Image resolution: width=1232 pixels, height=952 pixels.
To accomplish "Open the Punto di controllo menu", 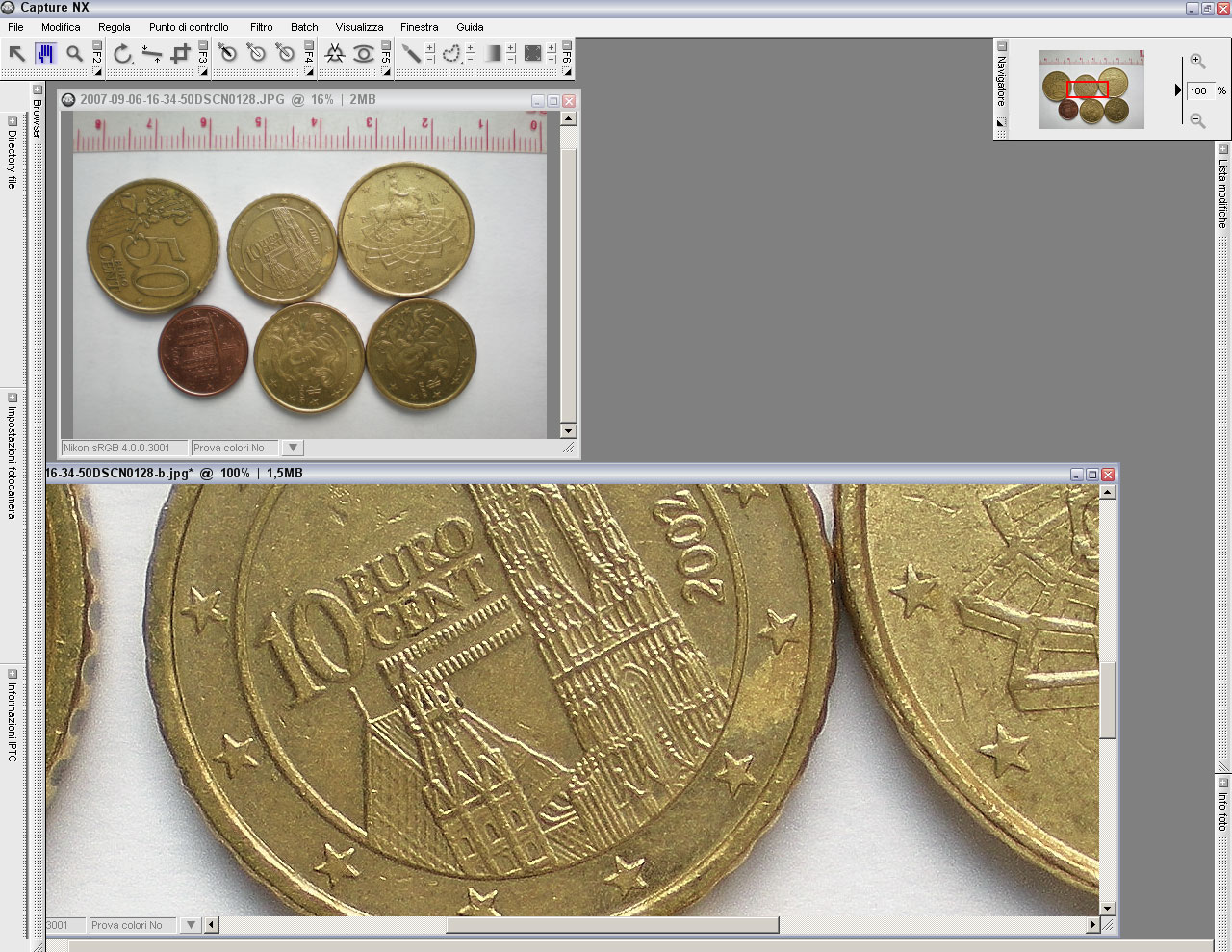I will [189, 27].
